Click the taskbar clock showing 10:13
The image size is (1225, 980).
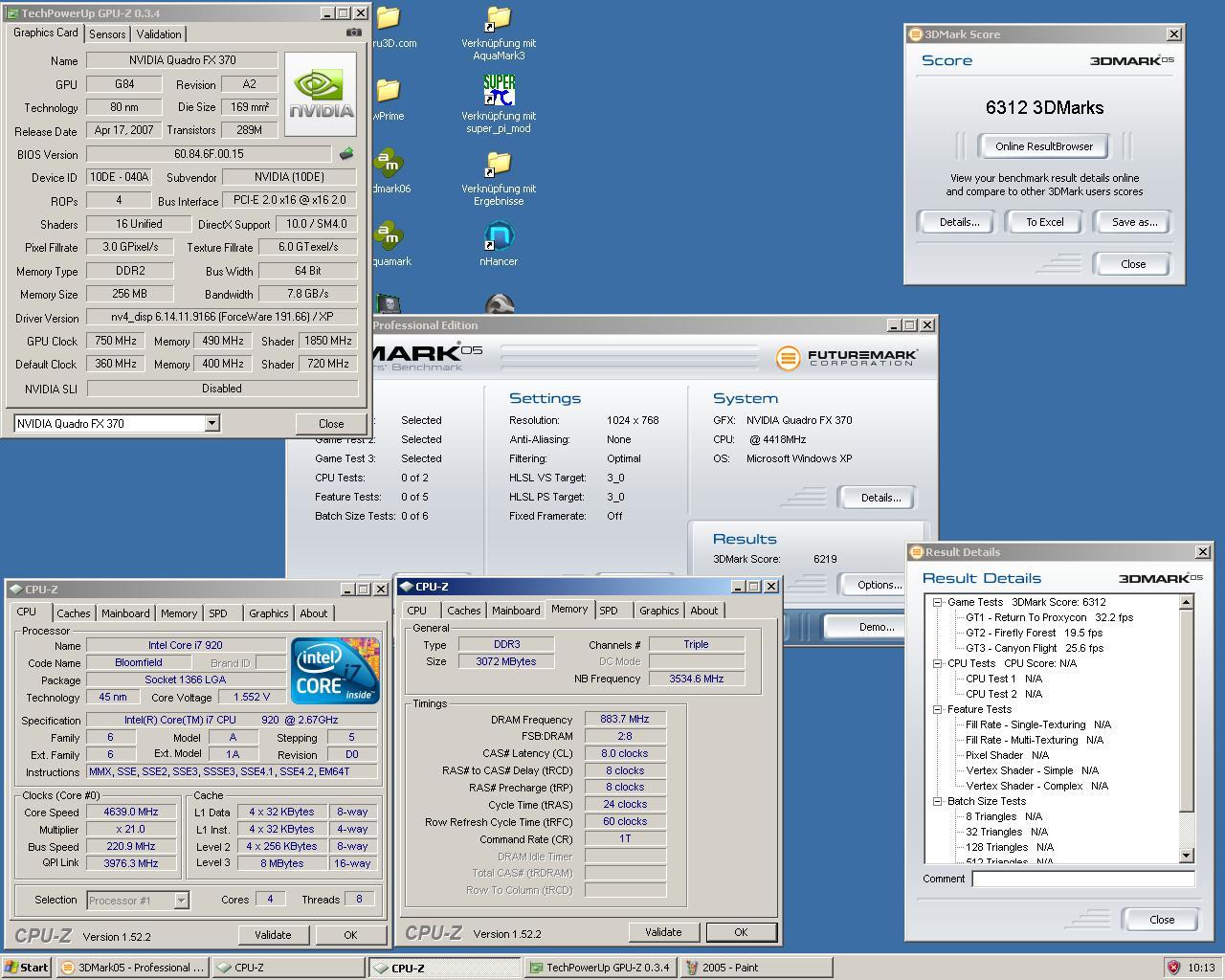(1201, 968)
